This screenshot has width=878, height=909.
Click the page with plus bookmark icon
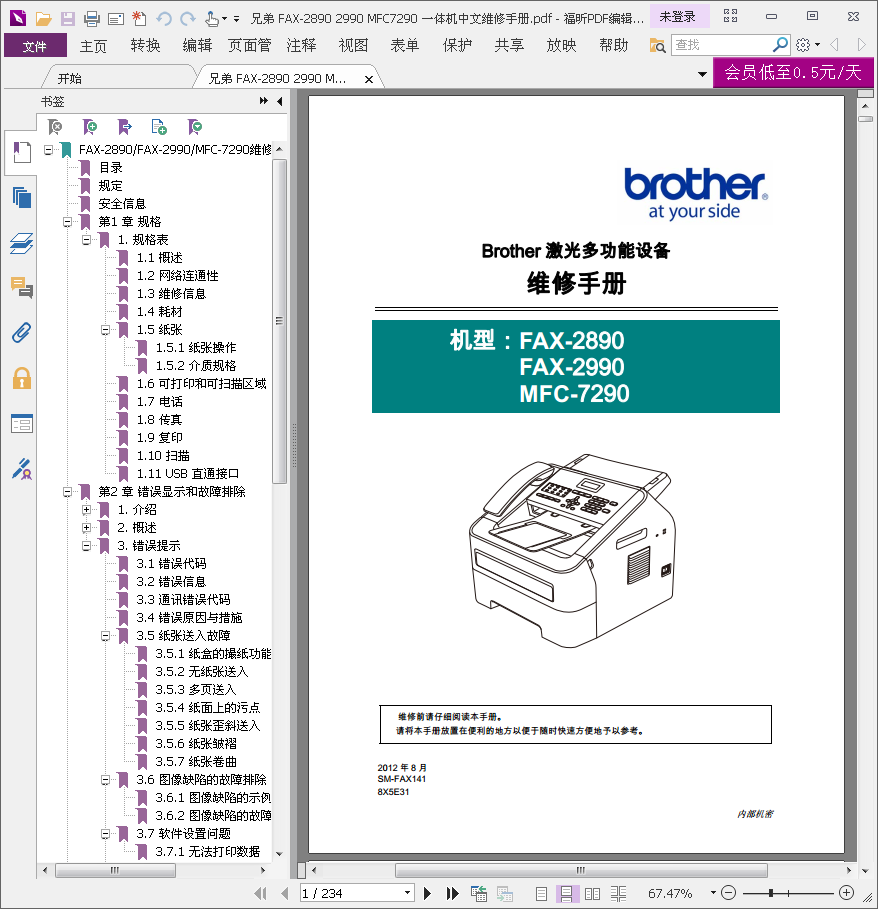point(159,126)
